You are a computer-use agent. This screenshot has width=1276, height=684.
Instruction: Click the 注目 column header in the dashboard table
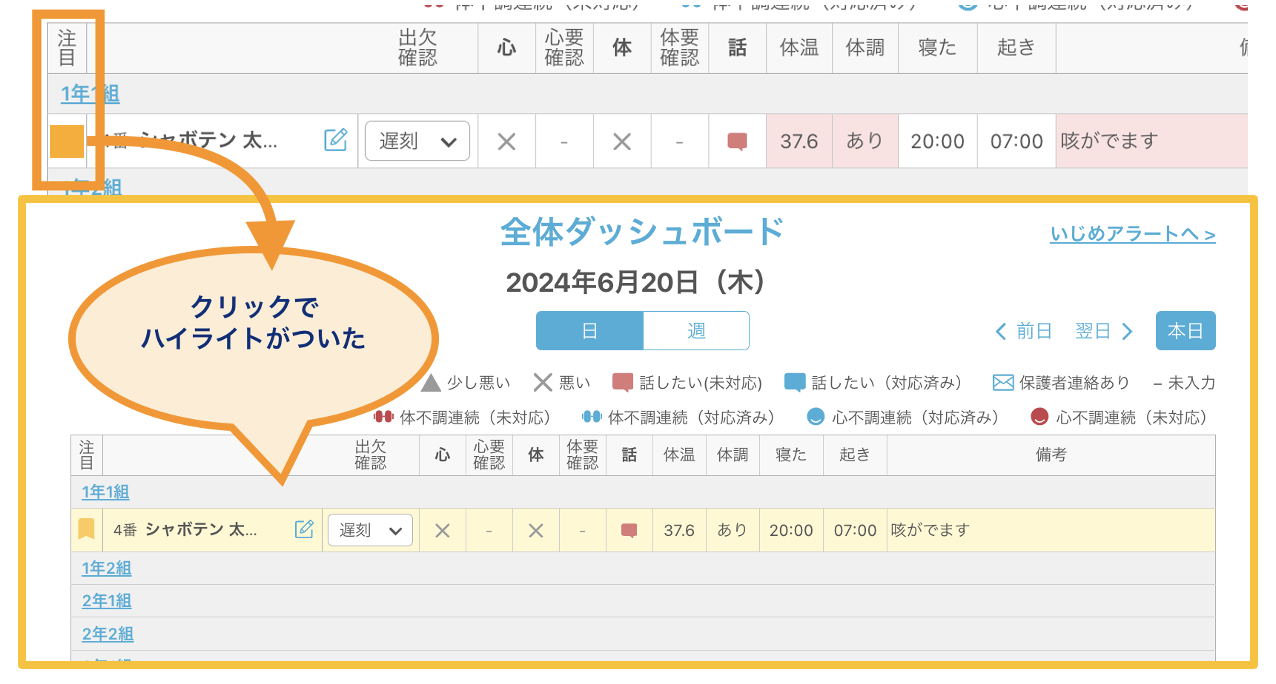click(87, 455)
